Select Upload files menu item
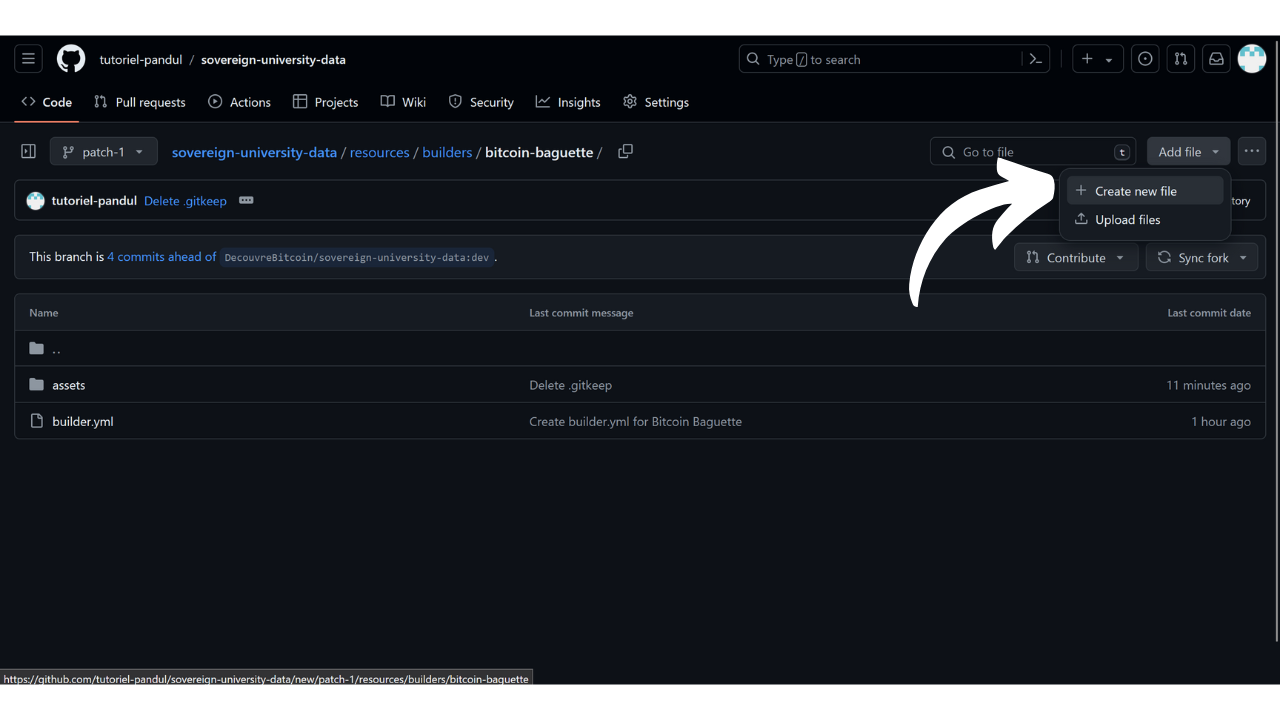The height and width of the screenshot is (720, 1280). [x=1127, y=220]
